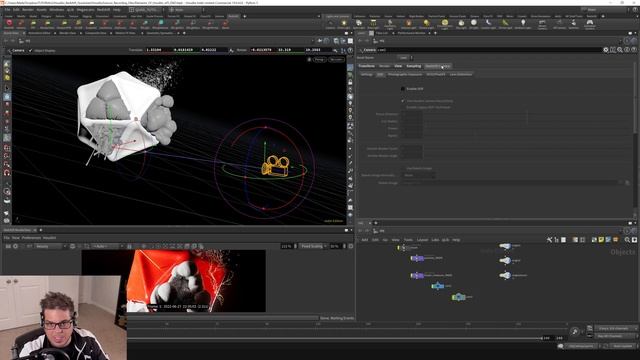The image size is (640, 360).
Task: Create a Volume Light from the shelf
Action: coord(409,24)
